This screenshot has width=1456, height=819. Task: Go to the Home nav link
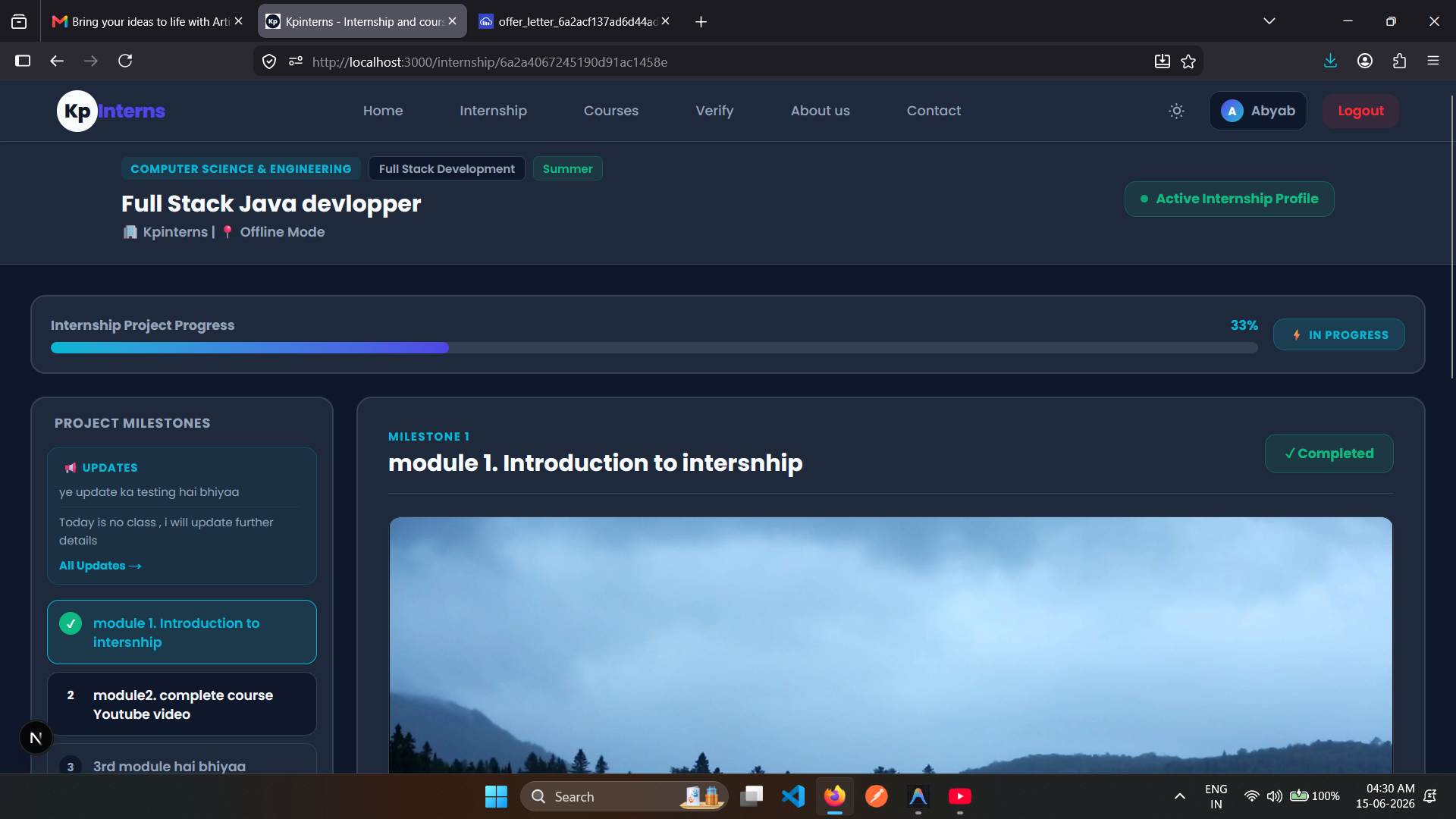pos(383,111)
